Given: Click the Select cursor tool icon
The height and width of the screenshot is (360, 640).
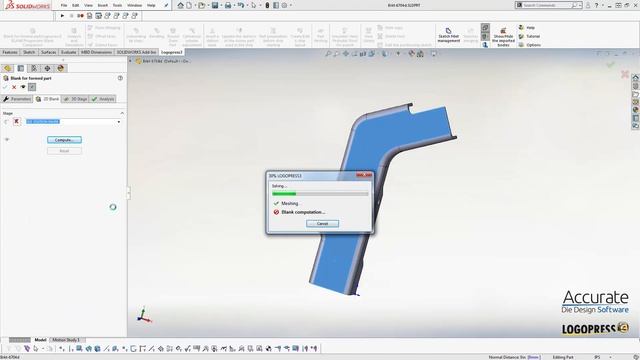Looking at the screenshot, I should 253,5.
